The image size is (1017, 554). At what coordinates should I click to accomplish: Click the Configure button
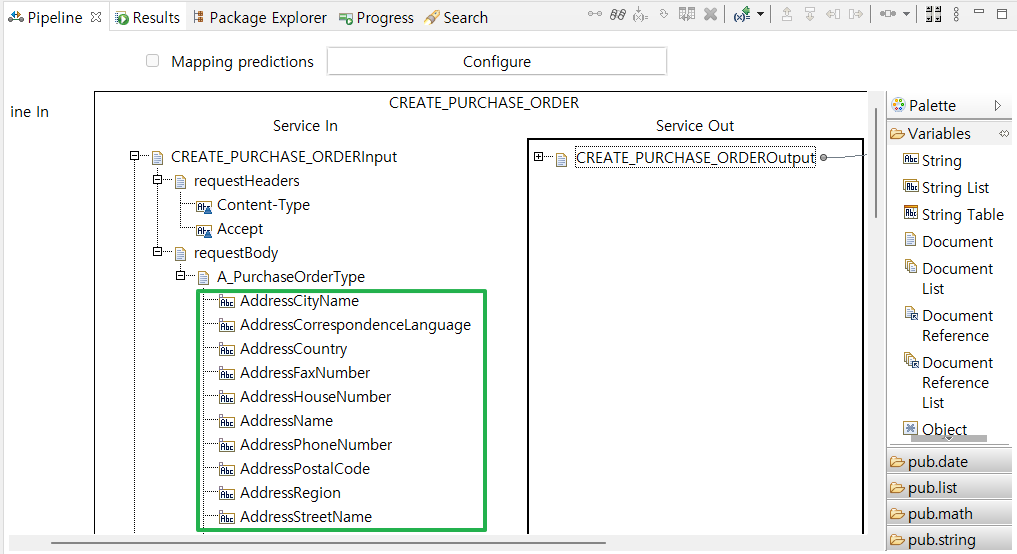coord(496,62)
